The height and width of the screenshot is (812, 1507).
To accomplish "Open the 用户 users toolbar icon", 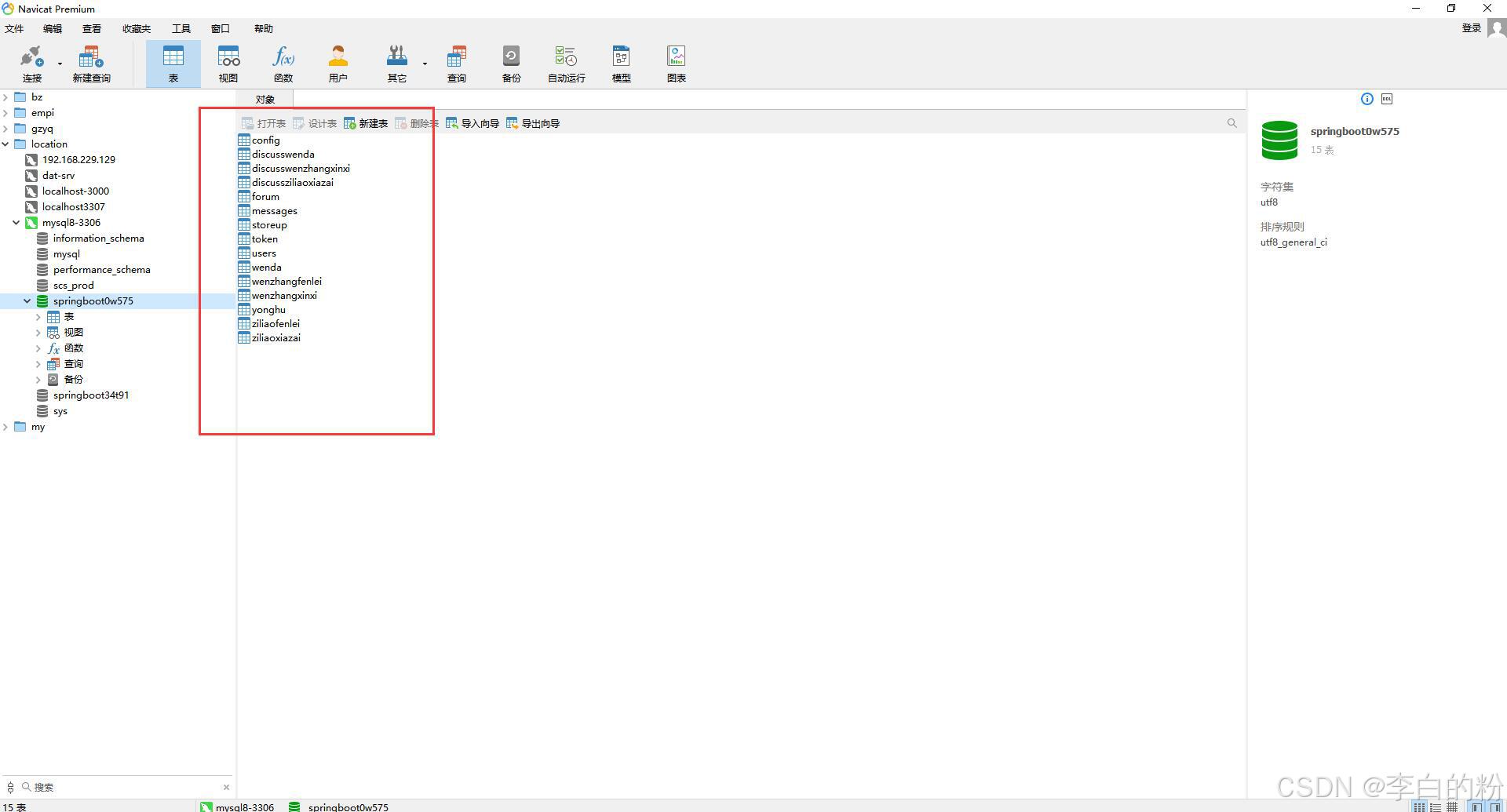I will pos(338,64).
